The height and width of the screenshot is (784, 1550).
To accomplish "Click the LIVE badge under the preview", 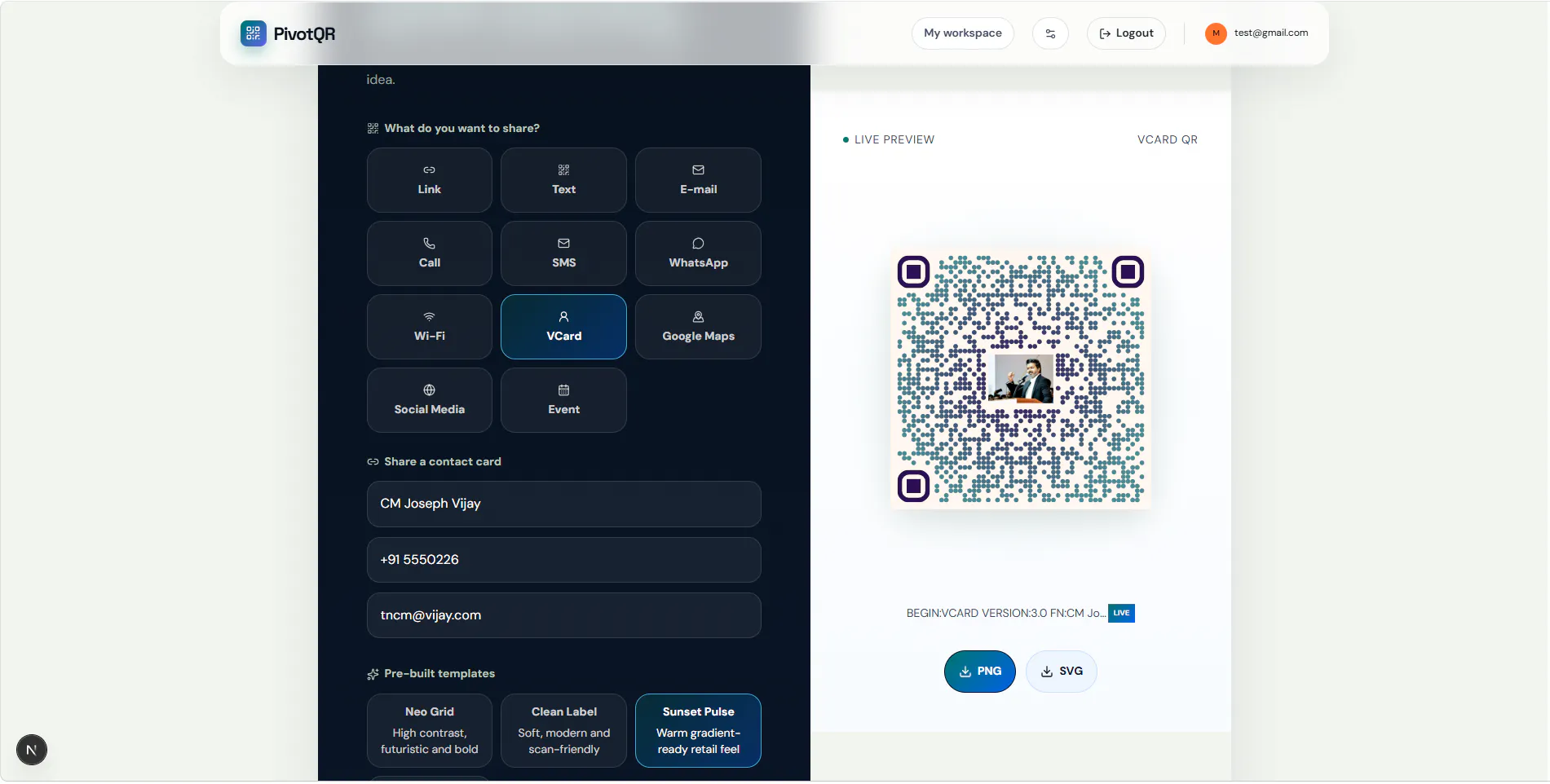I will pyautogui.click(x=1122, y=613).
